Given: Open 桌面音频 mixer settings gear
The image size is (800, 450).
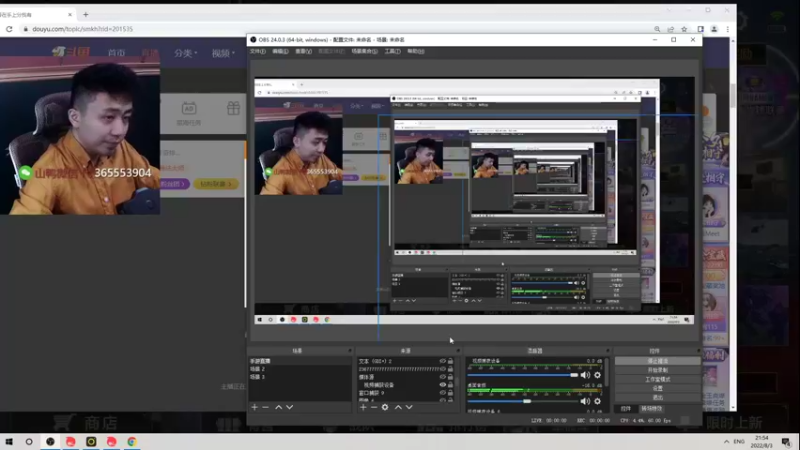Looking at the screenshot, I should point(597,401).
